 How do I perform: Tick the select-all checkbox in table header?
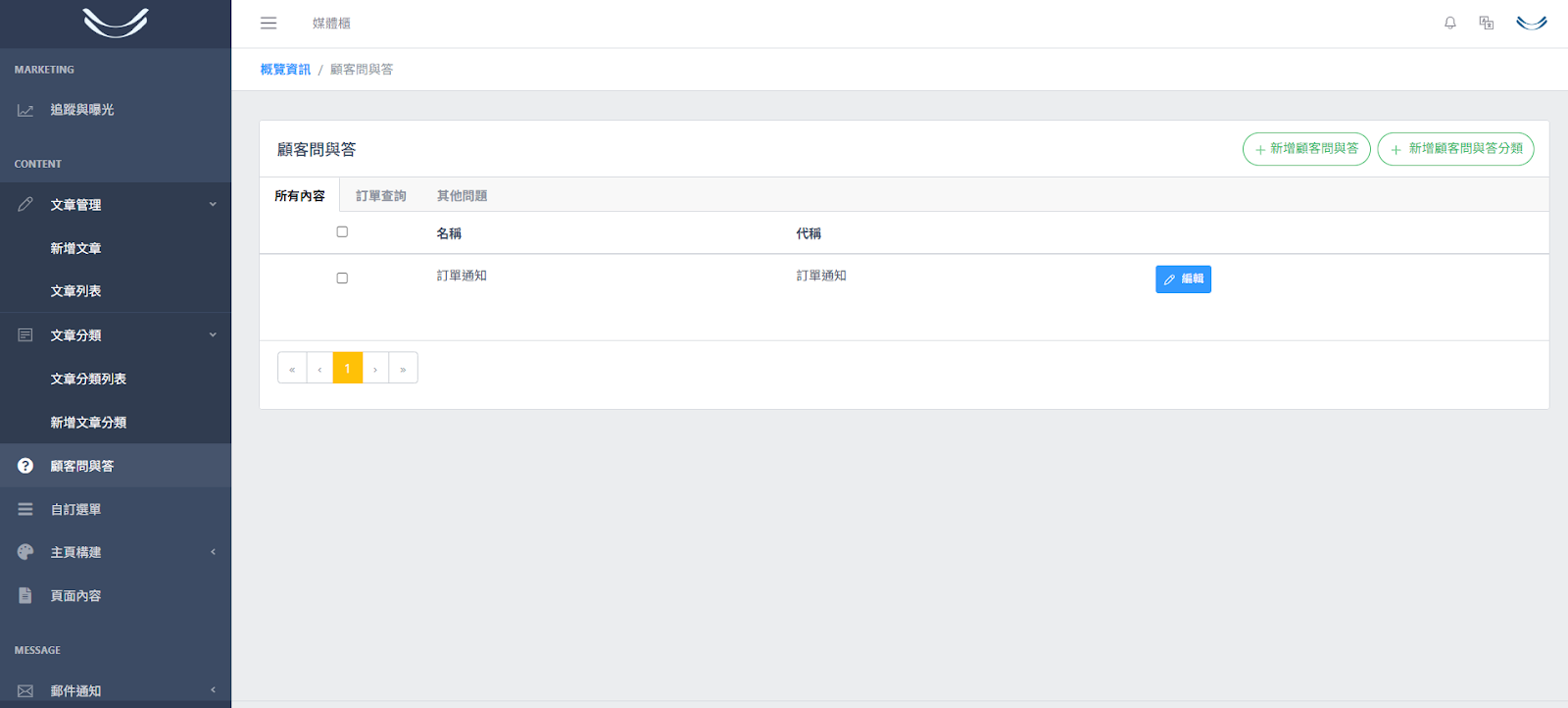pyautogui.click(x=342, y=232)
